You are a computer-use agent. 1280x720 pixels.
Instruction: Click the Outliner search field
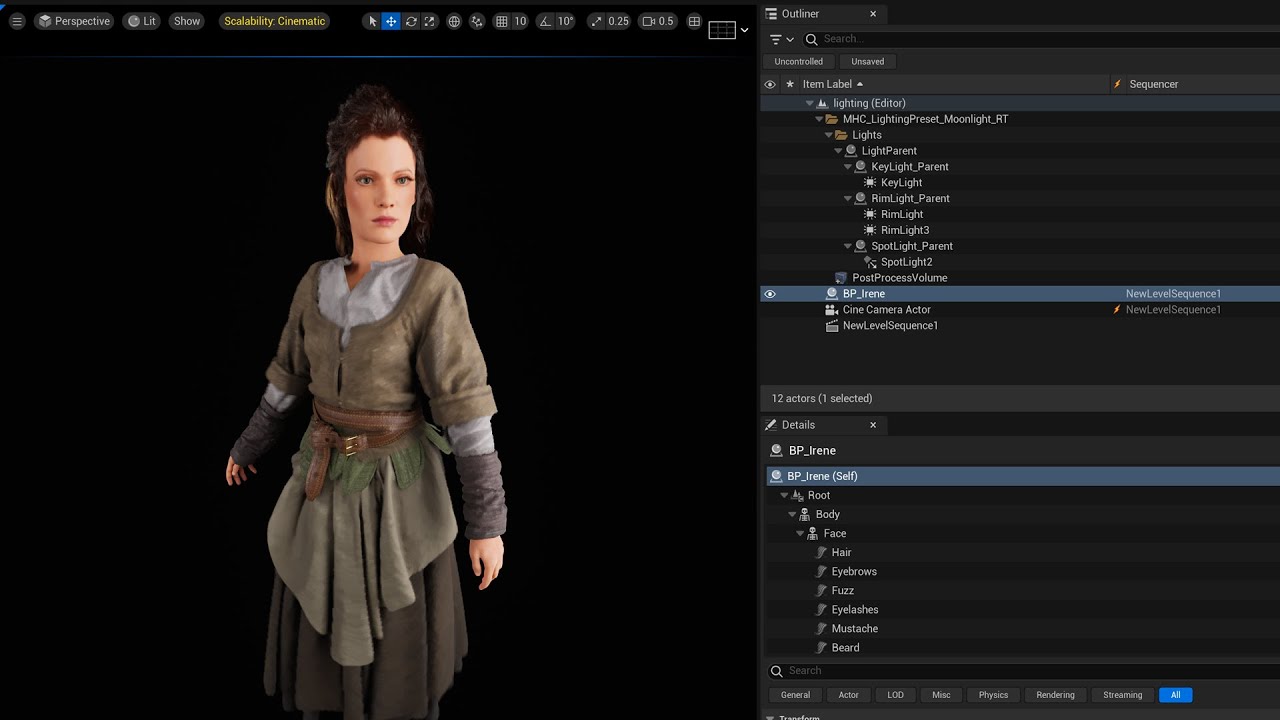1040,39
